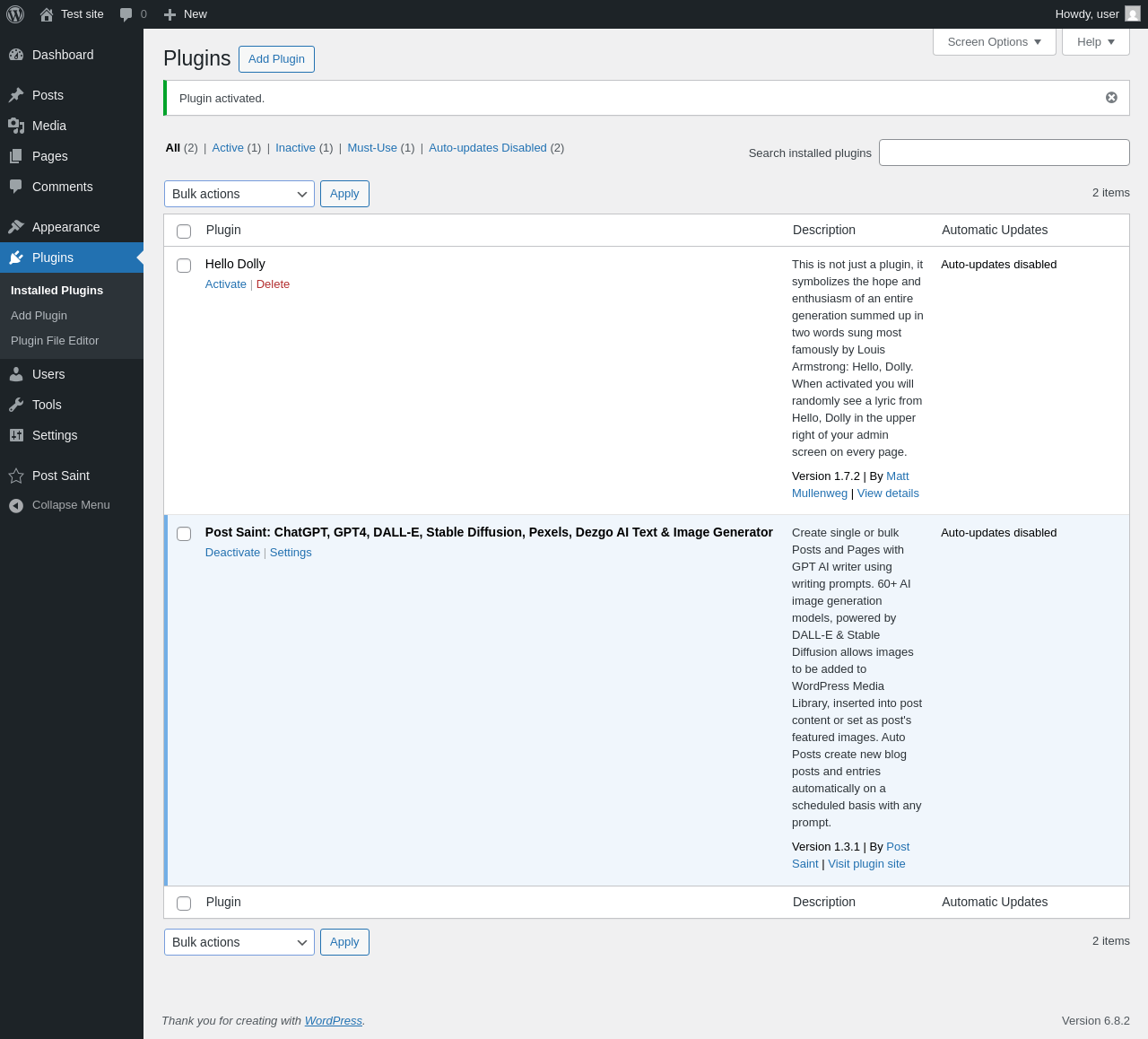
Task: Click the Add Plugin button beside title
Action: (276, 59)
